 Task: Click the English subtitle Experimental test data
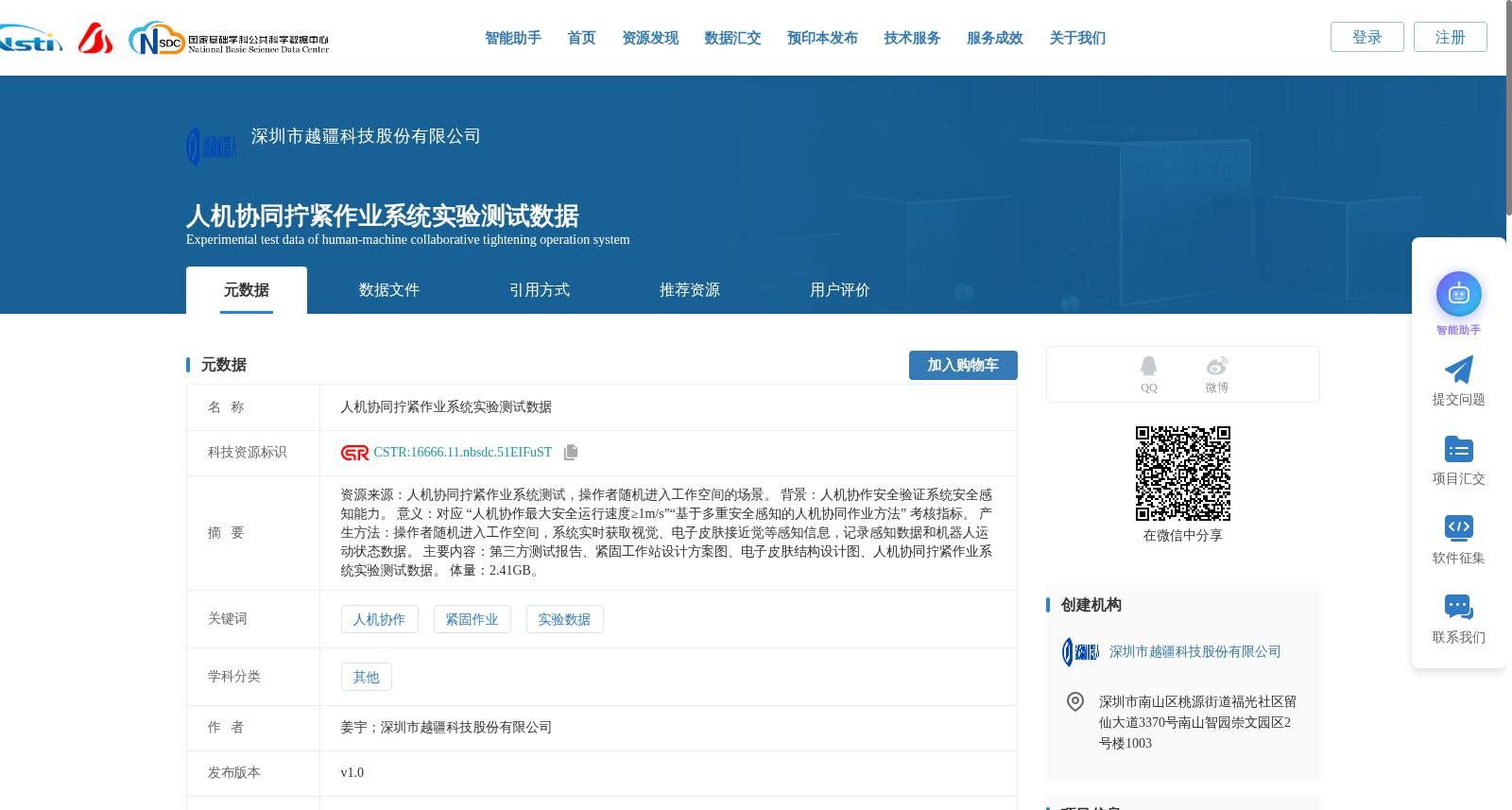click(408, 240)
